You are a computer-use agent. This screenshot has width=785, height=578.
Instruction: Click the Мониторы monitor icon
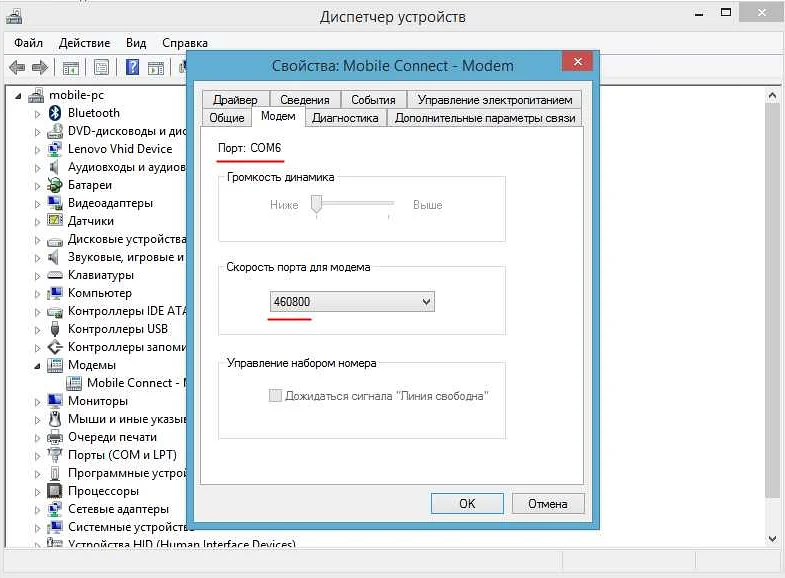[55, 401]
